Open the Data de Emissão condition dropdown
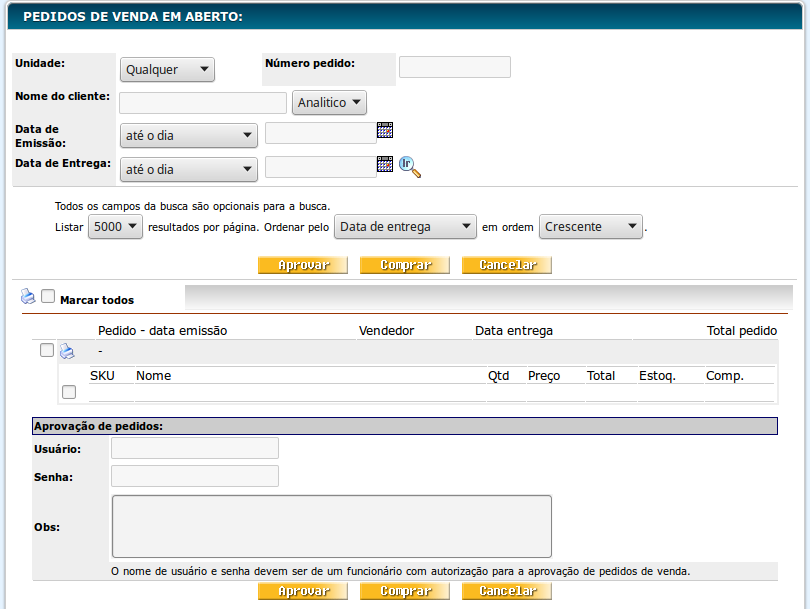 pos(188,136)
